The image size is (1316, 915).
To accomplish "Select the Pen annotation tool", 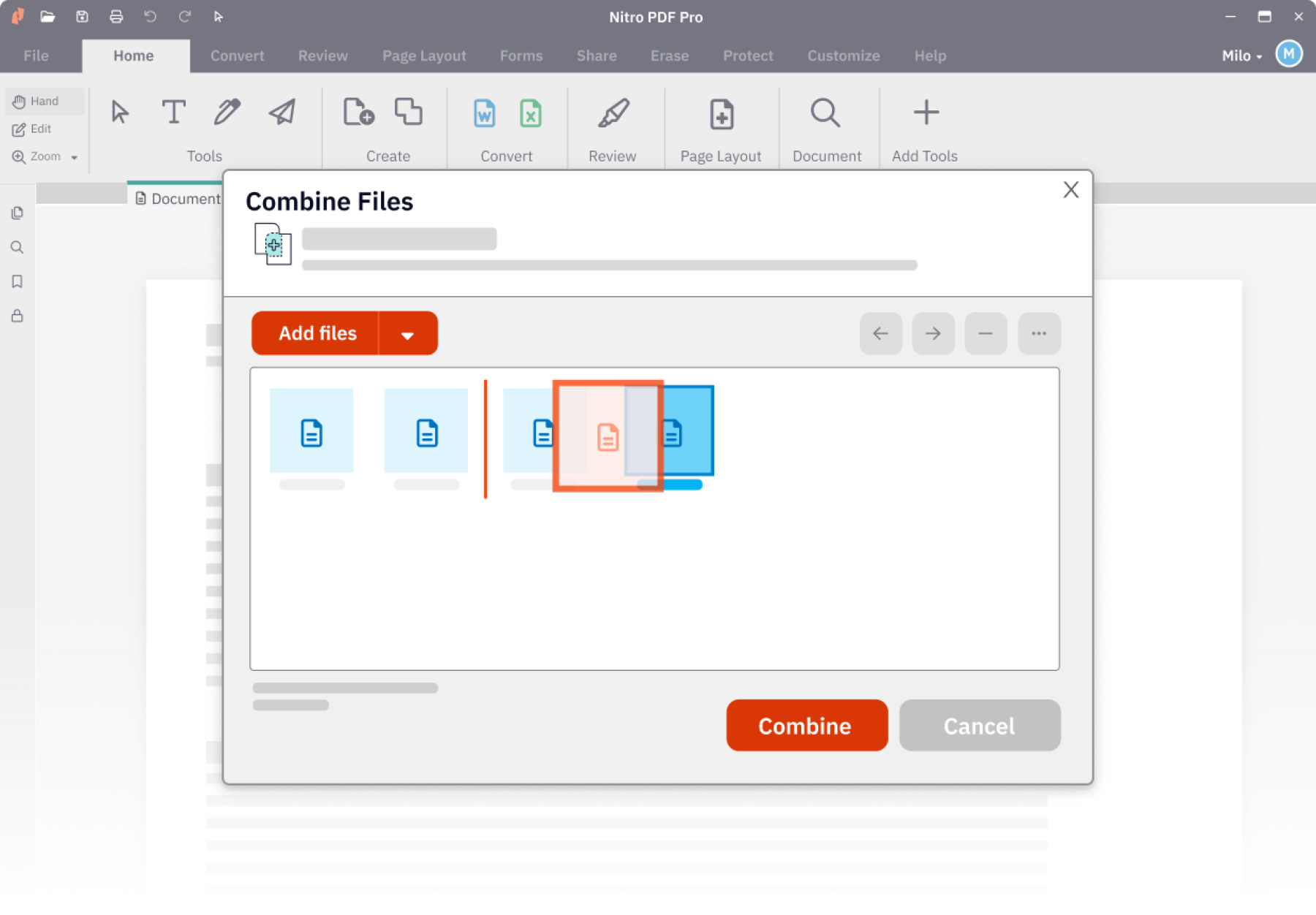I will [x=227, y=112].
